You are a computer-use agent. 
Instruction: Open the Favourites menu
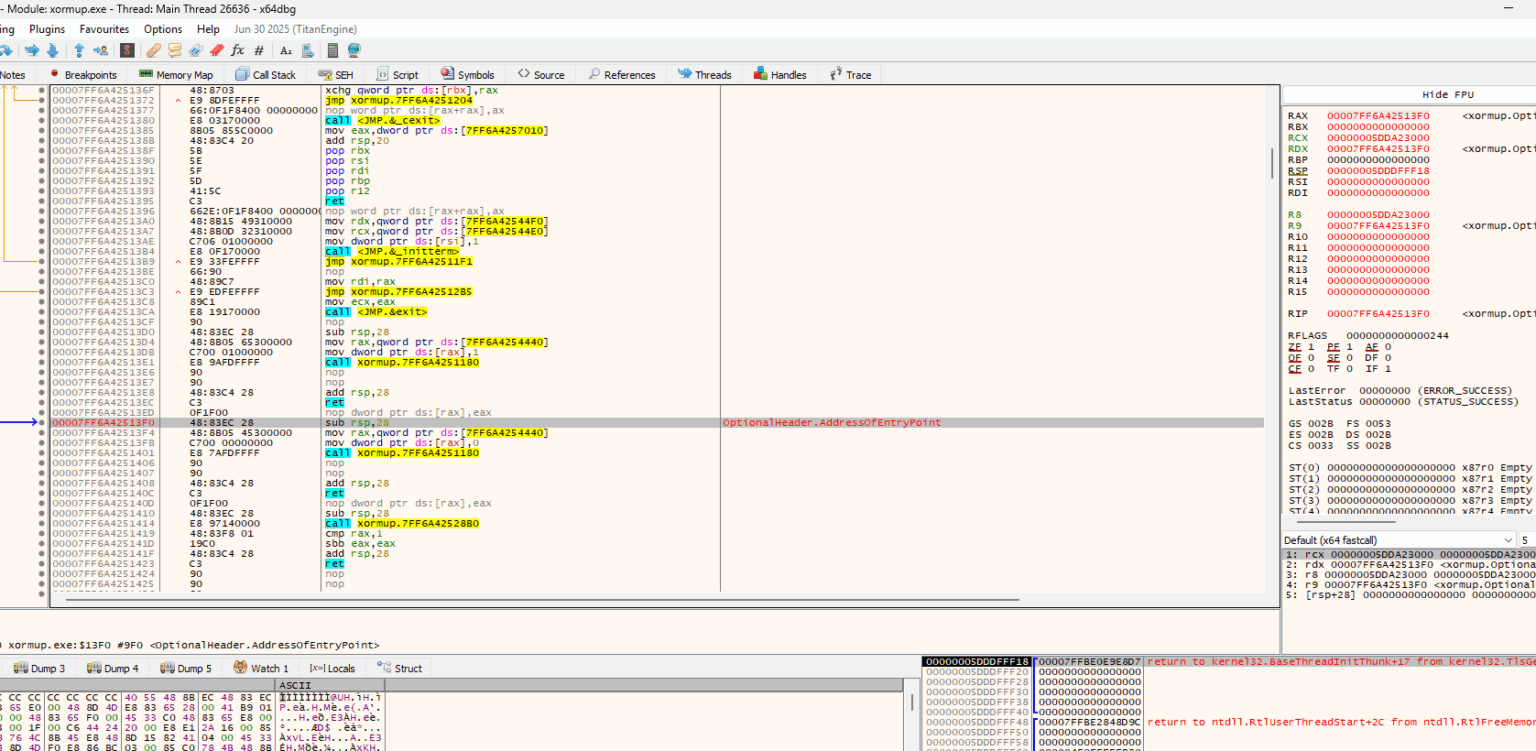pos(104,29)
